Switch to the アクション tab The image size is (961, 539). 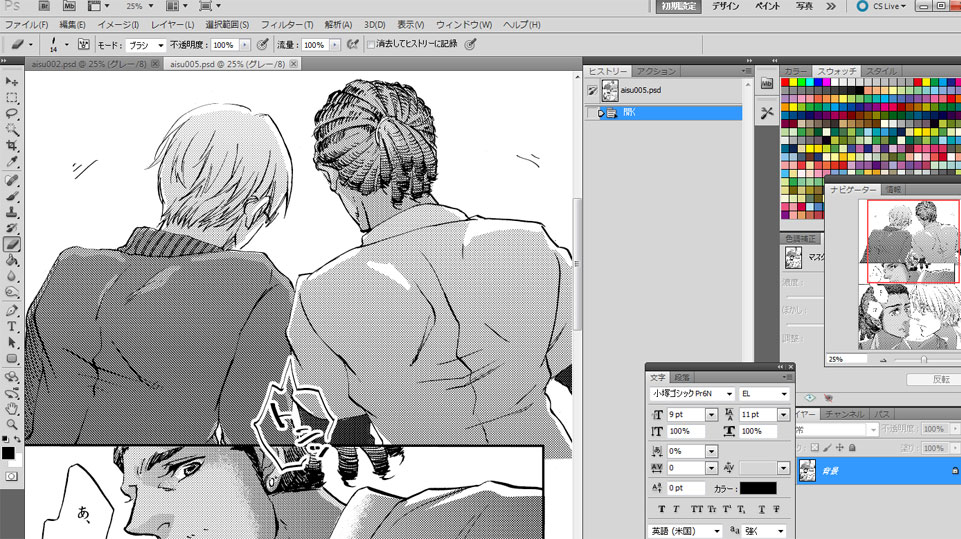click(x=656, y=71)
